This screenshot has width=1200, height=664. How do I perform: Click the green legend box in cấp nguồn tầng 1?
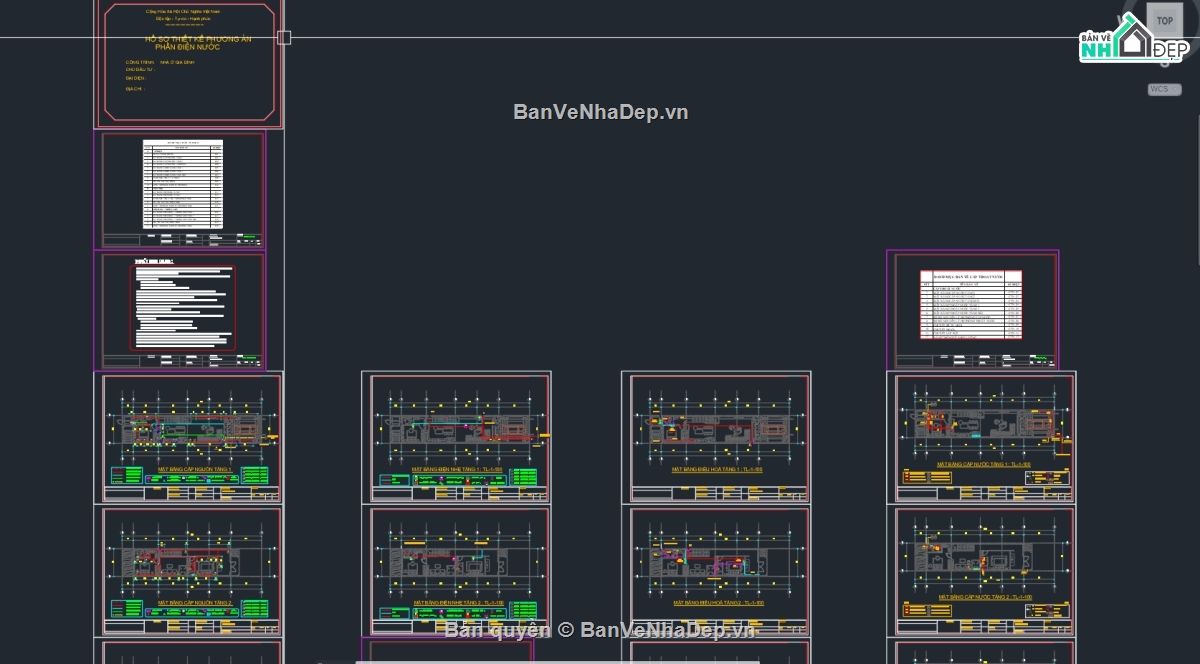point(126,474)
